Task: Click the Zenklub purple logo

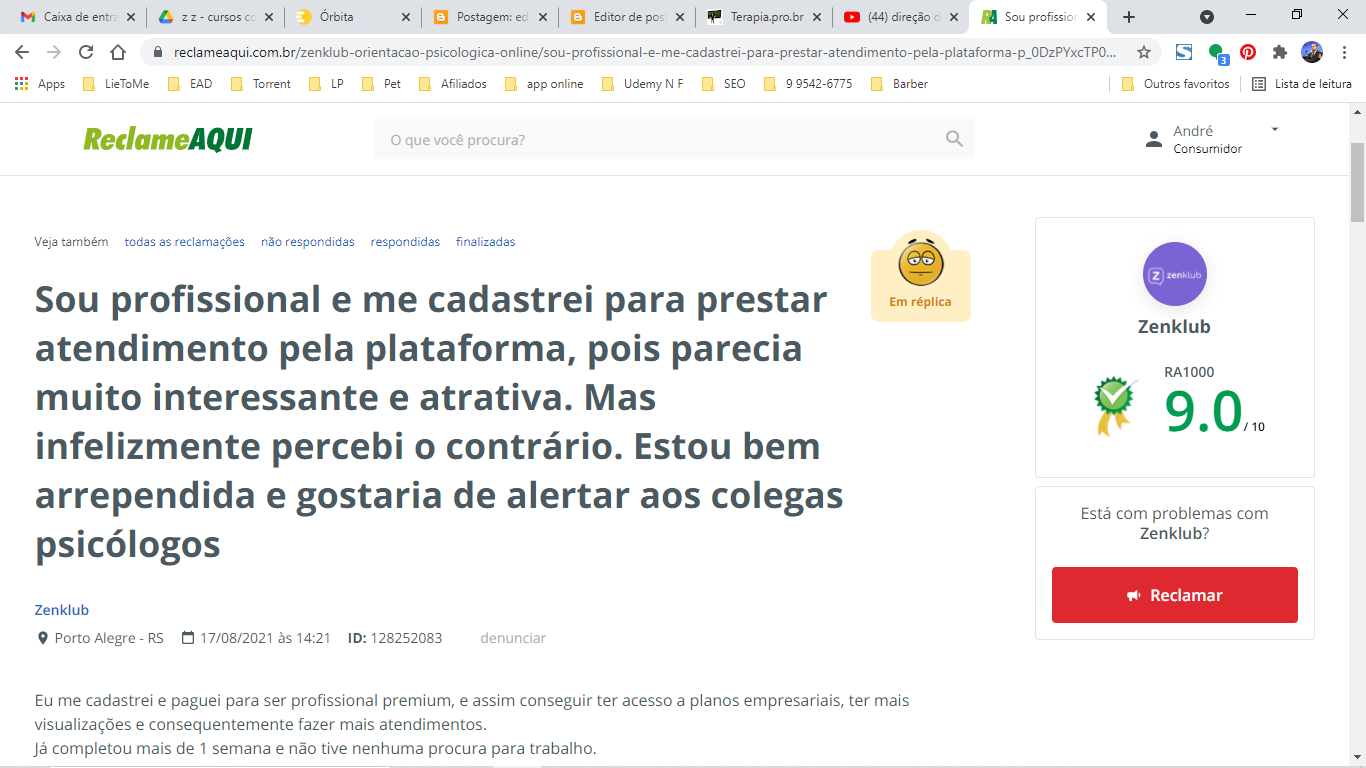Action: tap(1175, 274)
